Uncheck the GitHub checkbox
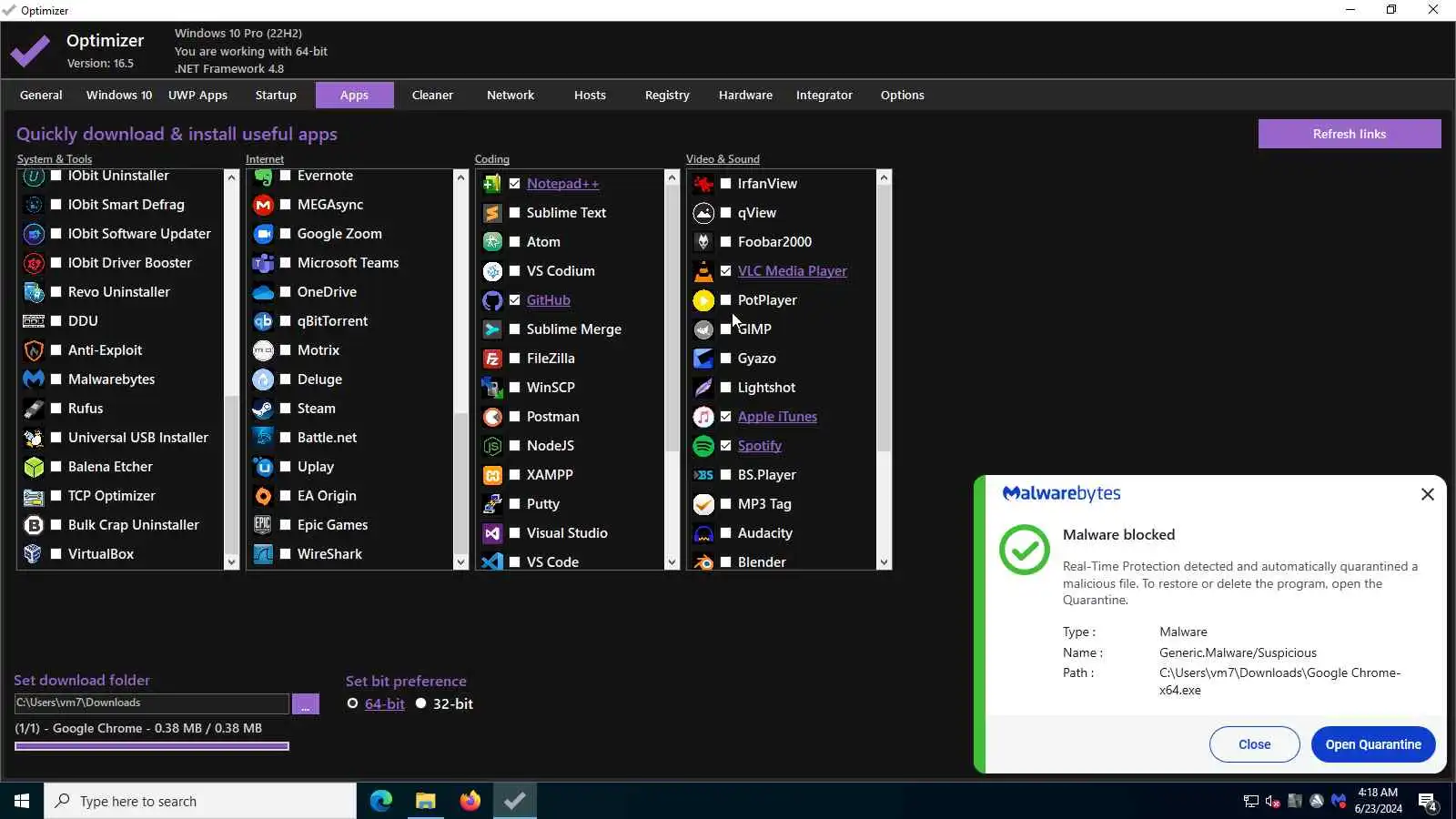This screenshot has height=819, width=1456. point(515,300)
